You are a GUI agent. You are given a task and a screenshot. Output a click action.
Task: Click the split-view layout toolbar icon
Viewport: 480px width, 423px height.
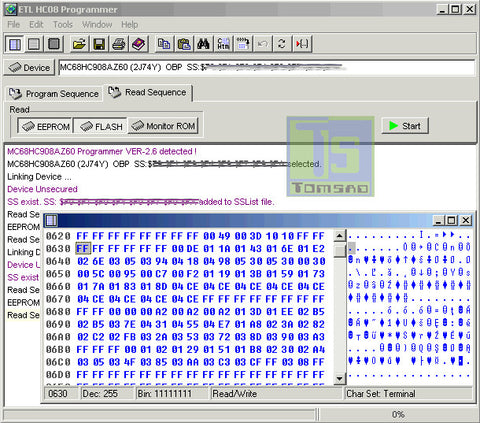[x=15, y=44]
